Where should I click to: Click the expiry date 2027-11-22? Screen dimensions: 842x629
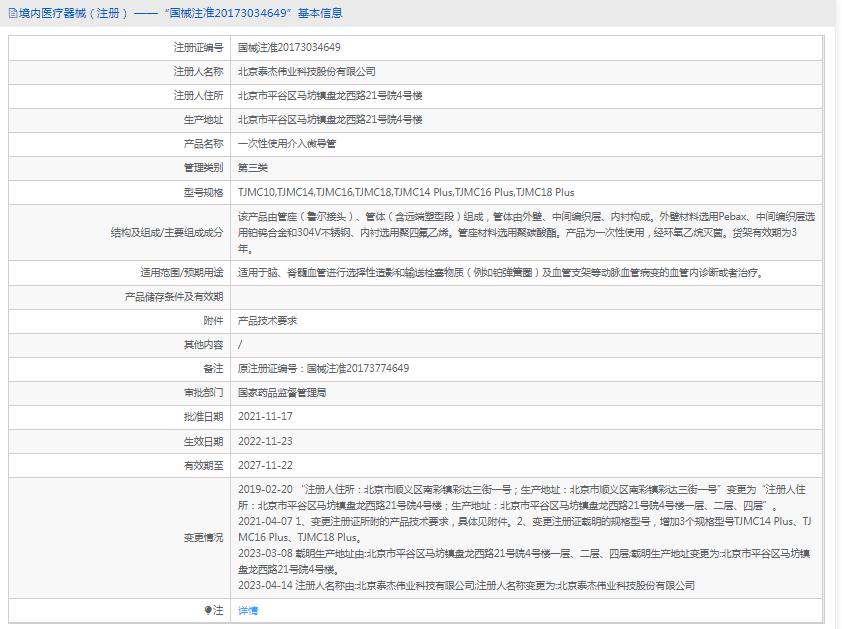pos(265,465)
